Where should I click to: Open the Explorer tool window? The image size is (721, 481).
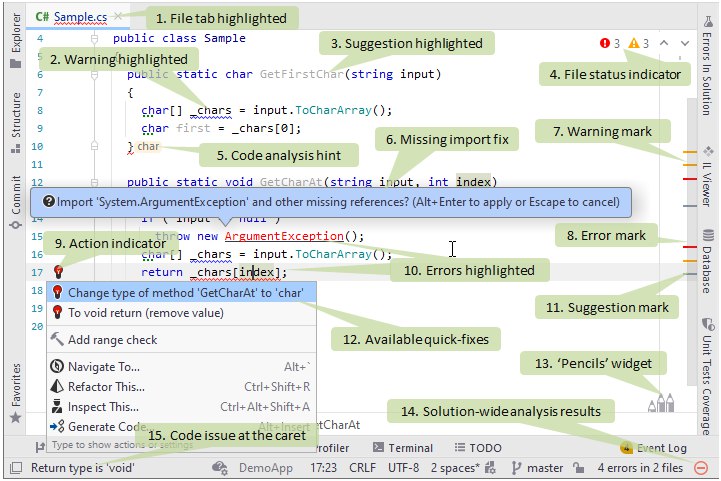click(x=16, y=40)
